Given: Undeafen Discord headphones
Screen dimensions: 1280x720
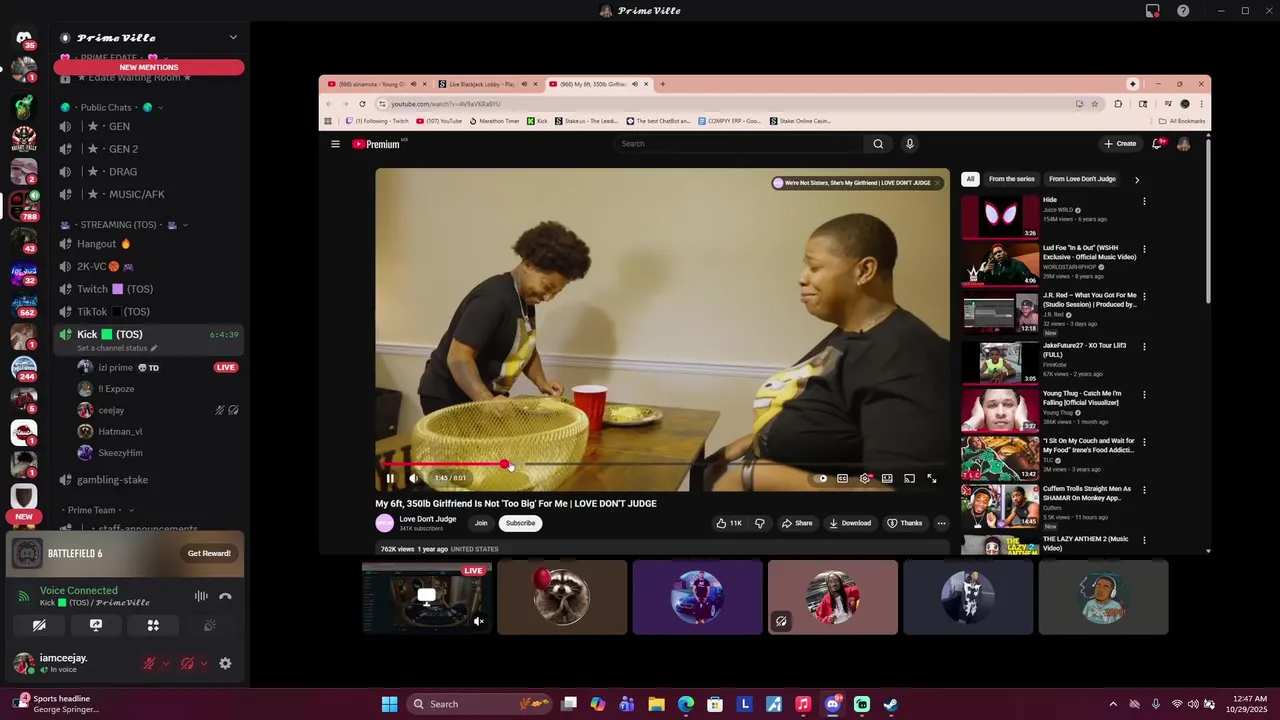Looking at the screenshot, I should click(187, 663).
